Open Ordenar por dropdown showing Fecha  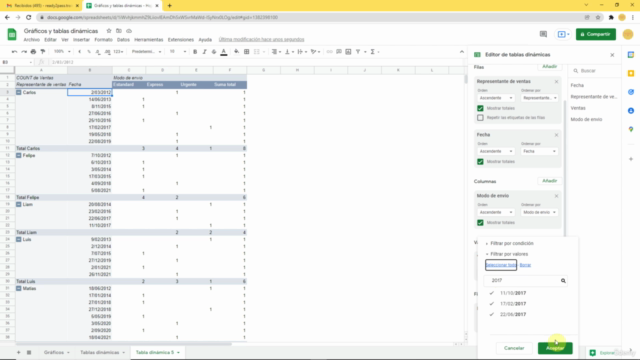coord(539,151)
